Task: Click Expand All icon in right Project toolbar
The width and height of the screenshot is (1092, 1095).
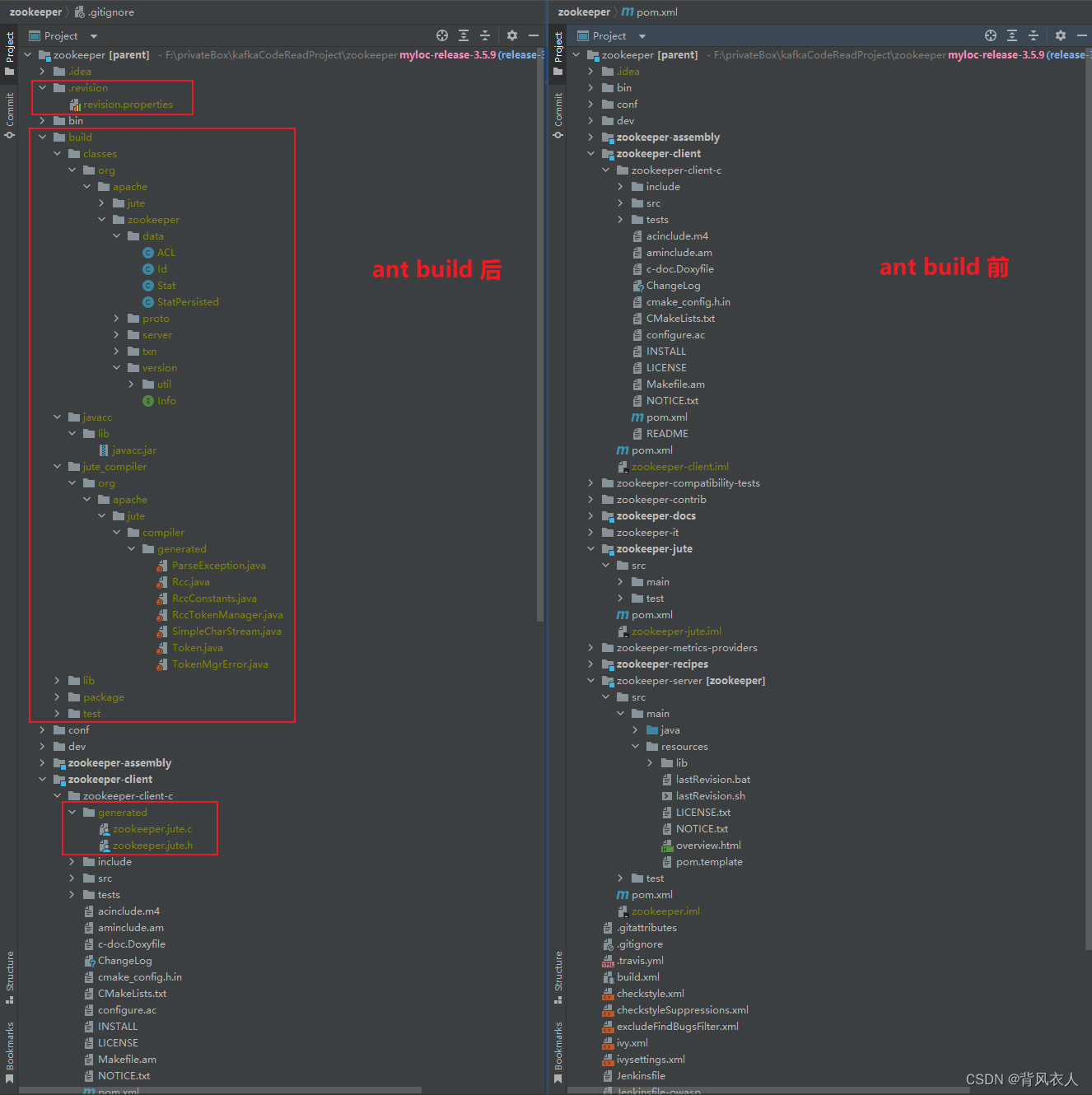Action: point(1012,35)
